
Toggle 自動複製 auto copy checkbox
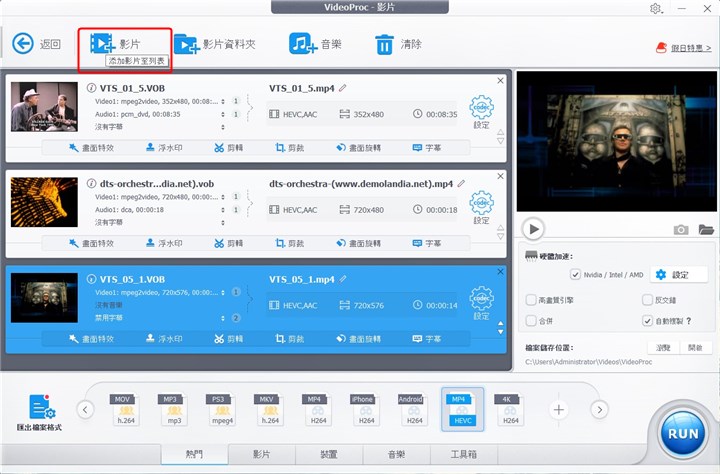tap(647, 321)
